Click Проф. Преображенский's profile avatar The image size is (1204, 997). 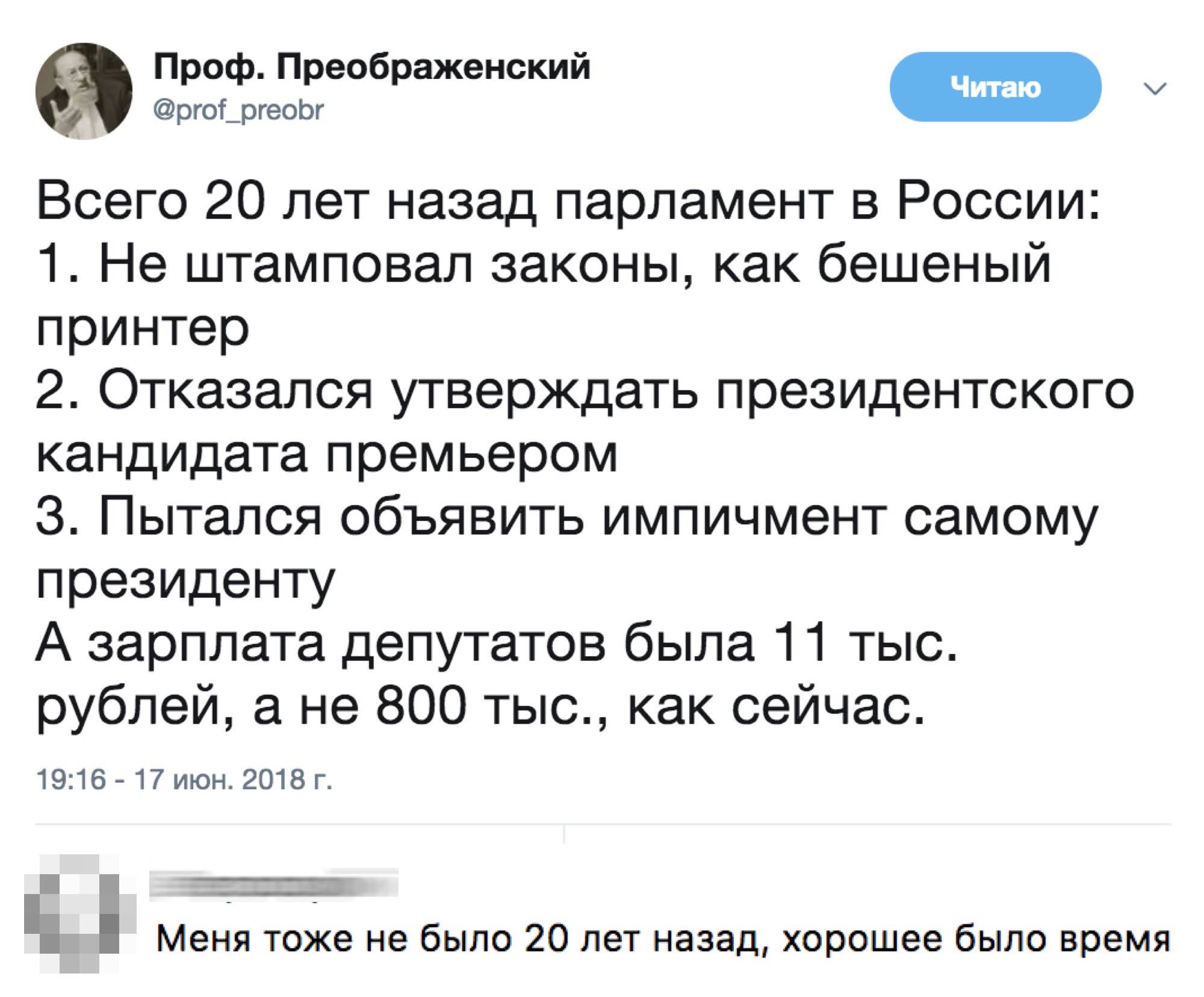(x=84, y=90)
